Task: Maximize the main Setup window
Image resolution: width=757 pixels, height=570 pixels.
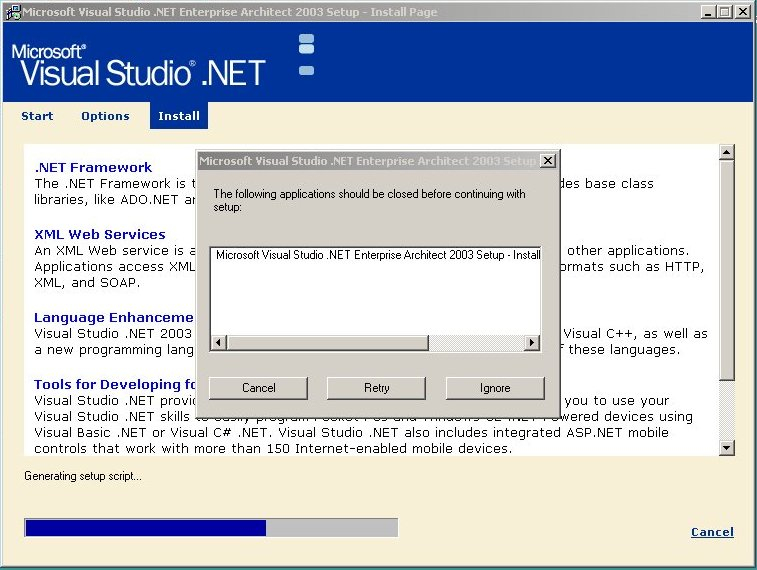Action: click(x=725, y=12)
